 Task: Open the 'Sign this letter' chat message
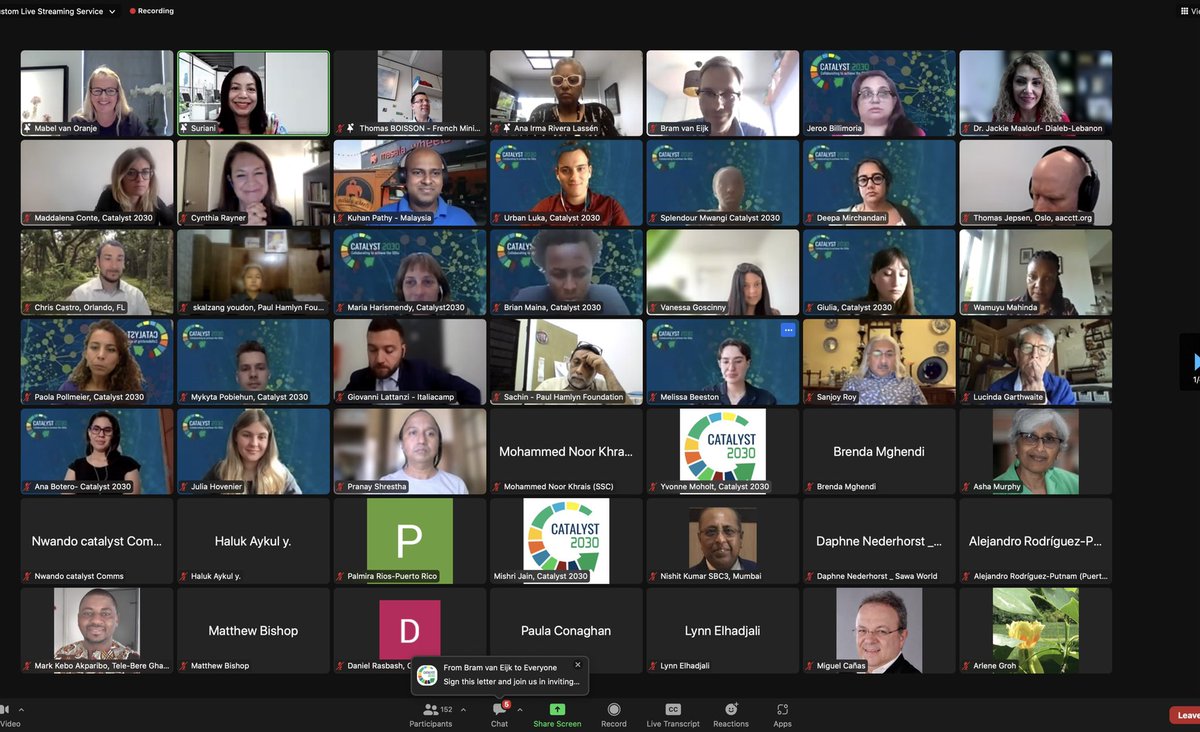(511, 681)
